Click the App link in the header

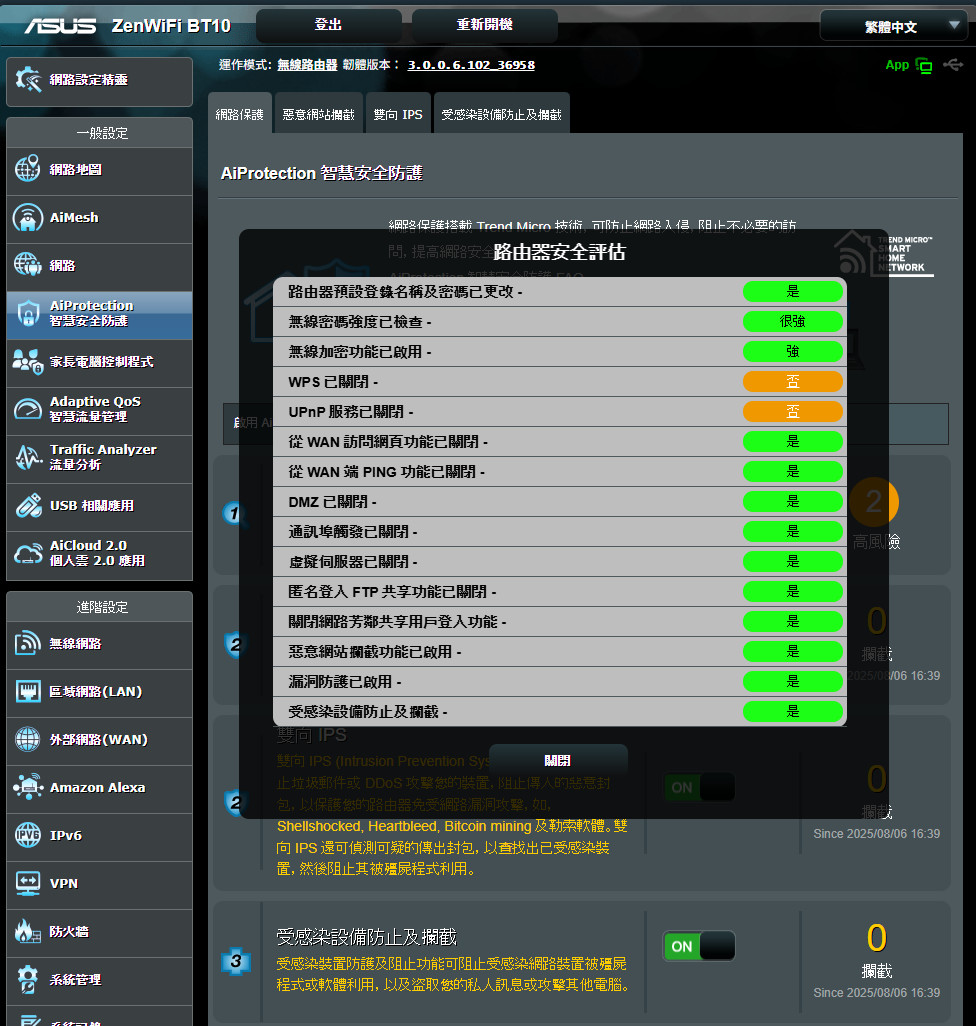point(897,65)
